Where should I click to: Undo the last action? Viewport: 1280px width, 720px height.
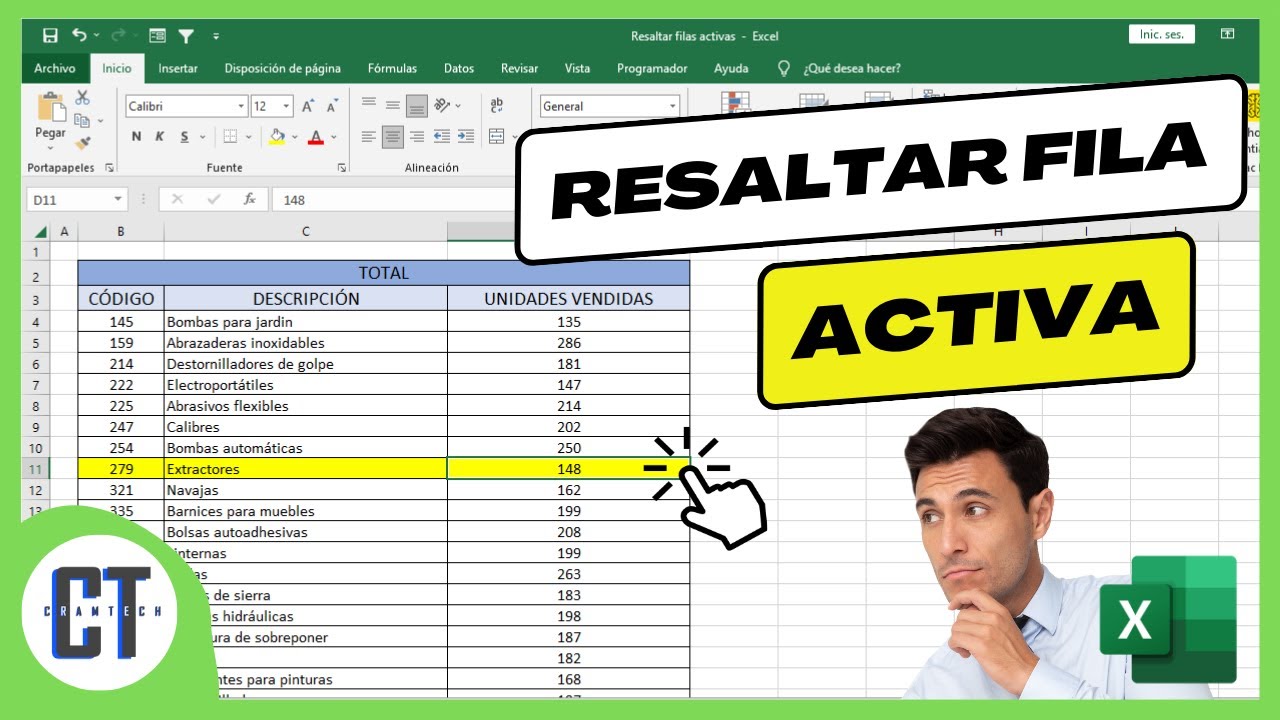[79, 35]
